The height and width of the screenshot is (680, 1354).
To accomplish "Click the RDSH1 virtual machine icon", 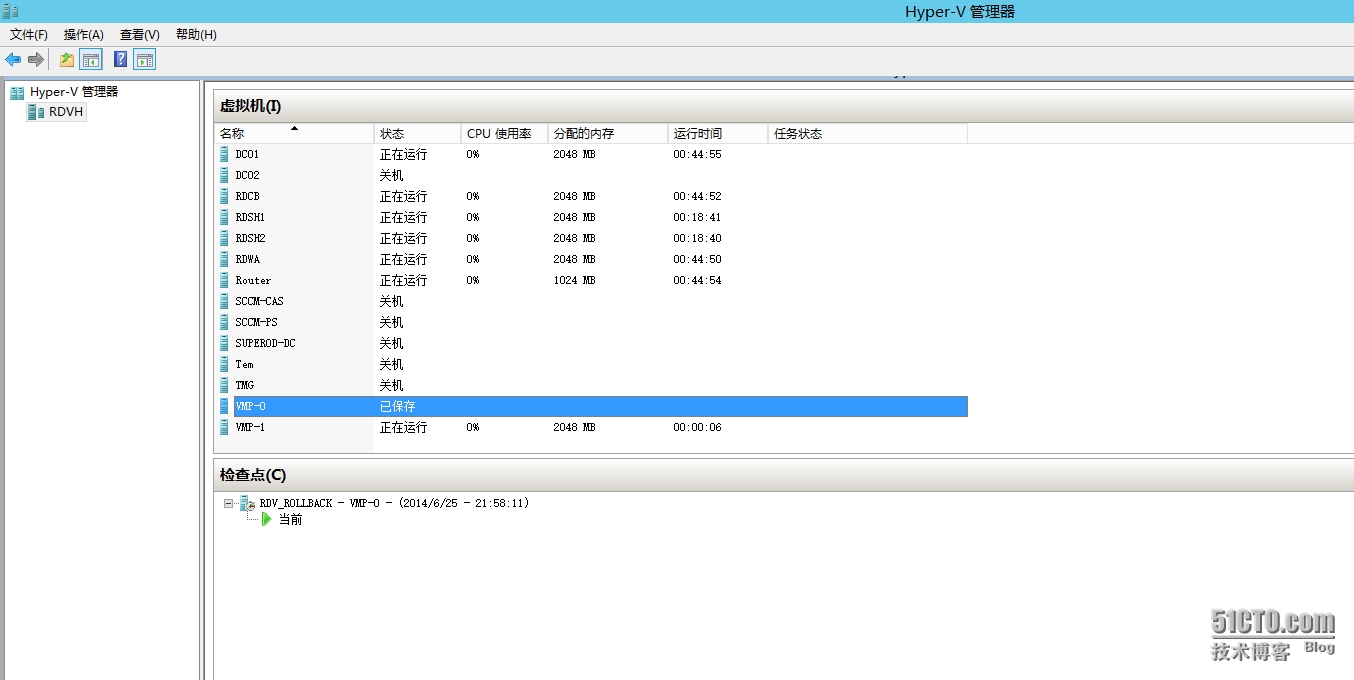I will 225,217.
